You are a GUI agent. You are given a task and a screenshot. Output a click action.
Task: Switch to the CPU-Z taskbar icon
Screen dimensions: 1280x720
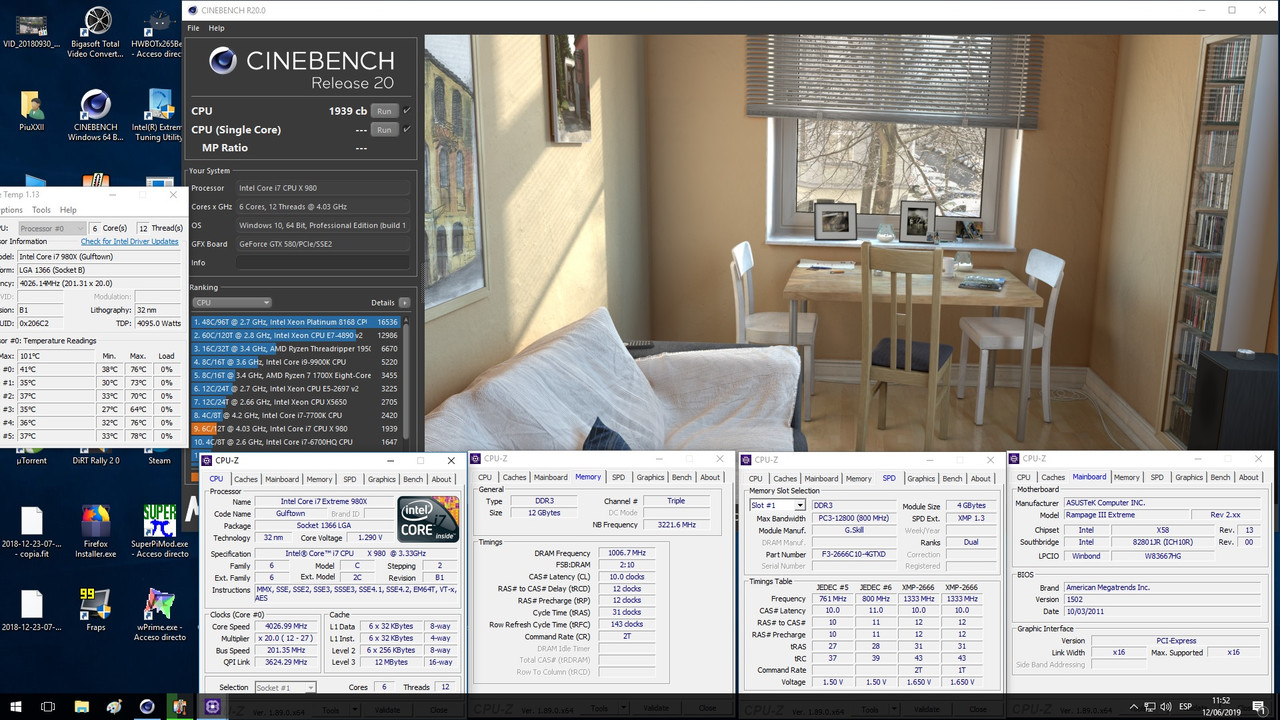pos(213,706)
